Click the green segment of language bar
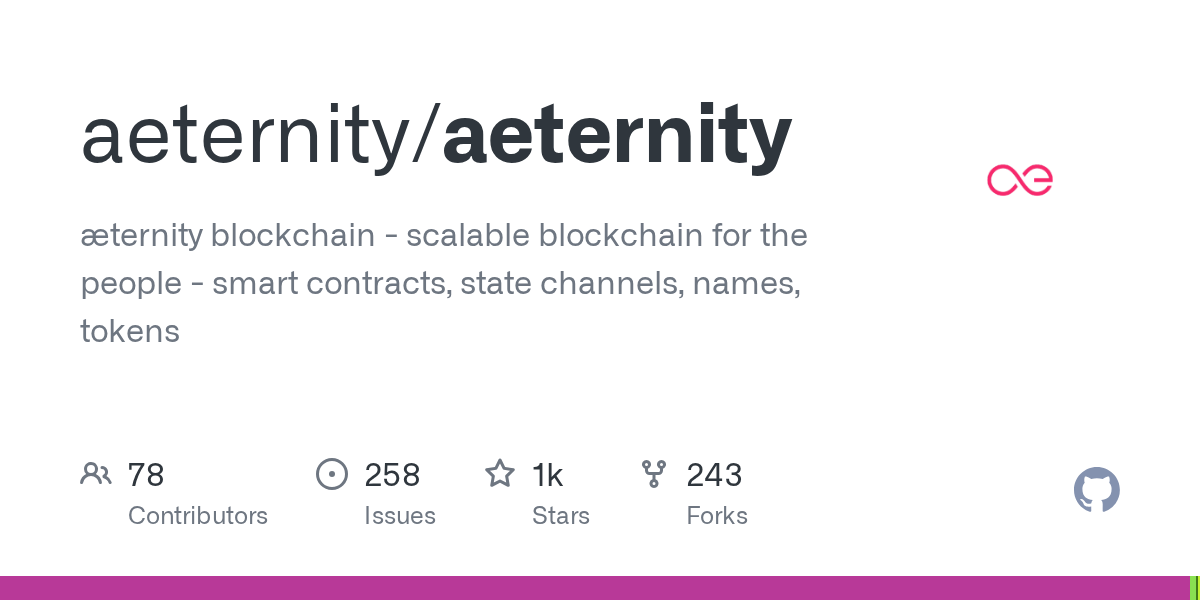1200x600 pixels. (1194, 588)
